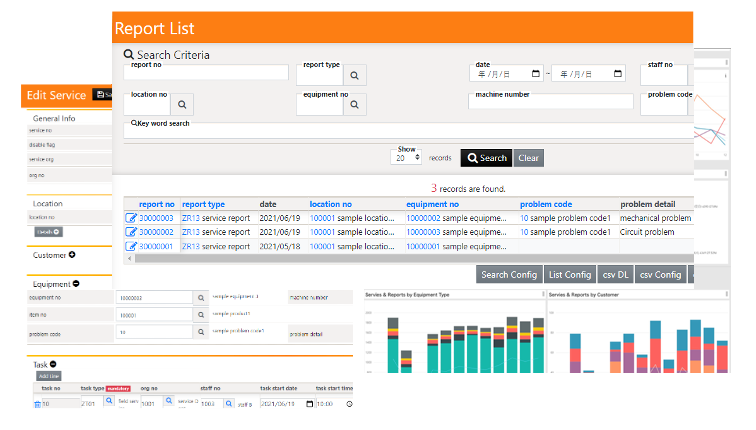Click the location no search icon

(184, 103)
